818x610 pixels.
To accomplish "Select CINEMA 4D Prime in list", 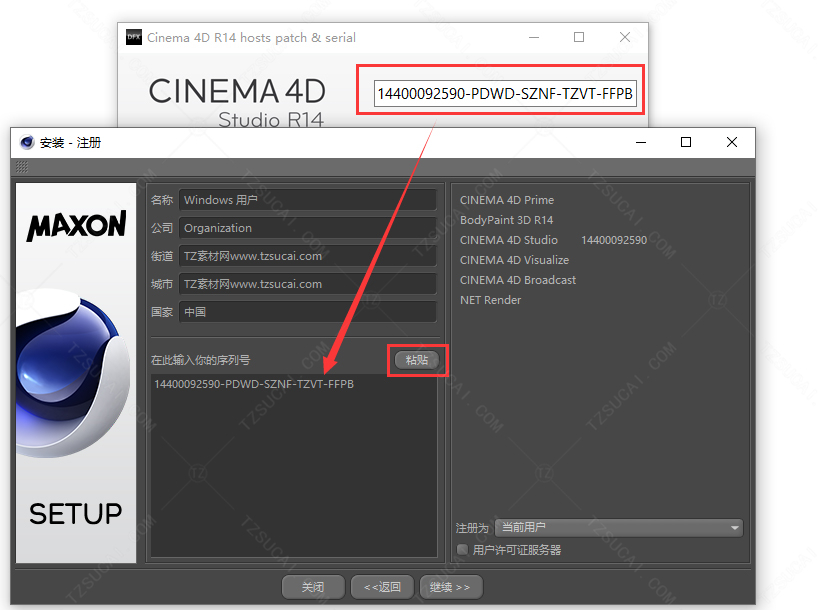I will [x=507, y=200].
